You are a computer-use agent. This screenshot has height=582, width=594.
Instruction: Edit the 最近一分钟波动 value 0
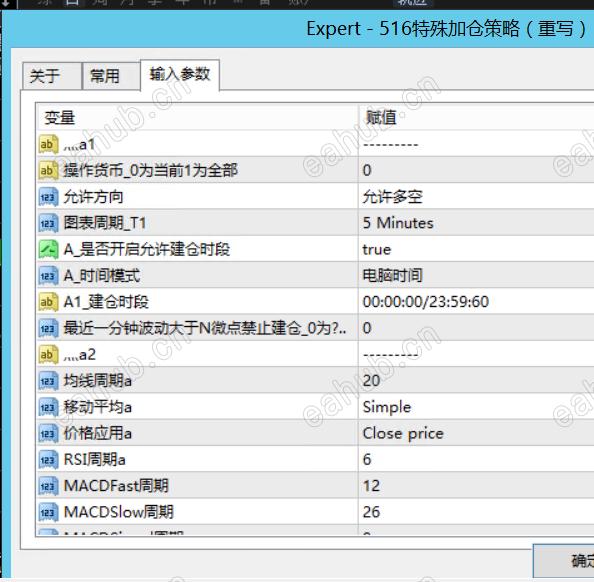point(476,328)
